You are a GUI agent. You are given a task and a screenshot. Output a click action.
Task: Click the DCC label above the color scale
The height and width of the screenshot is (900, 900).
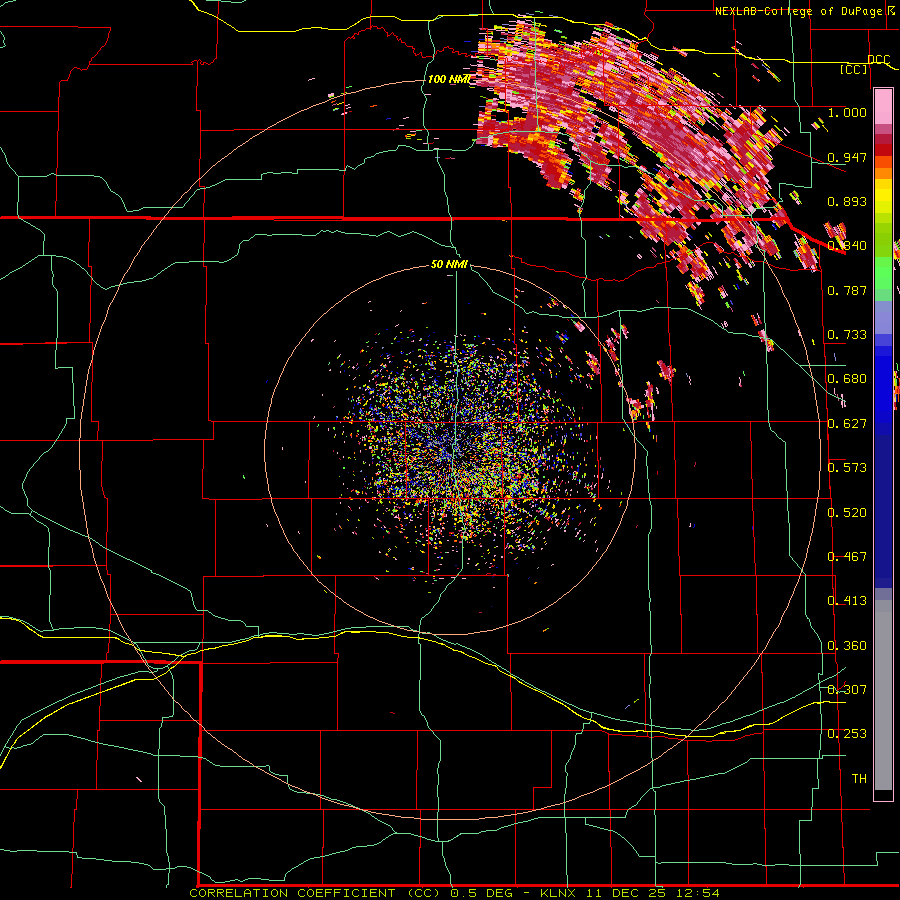879,59
